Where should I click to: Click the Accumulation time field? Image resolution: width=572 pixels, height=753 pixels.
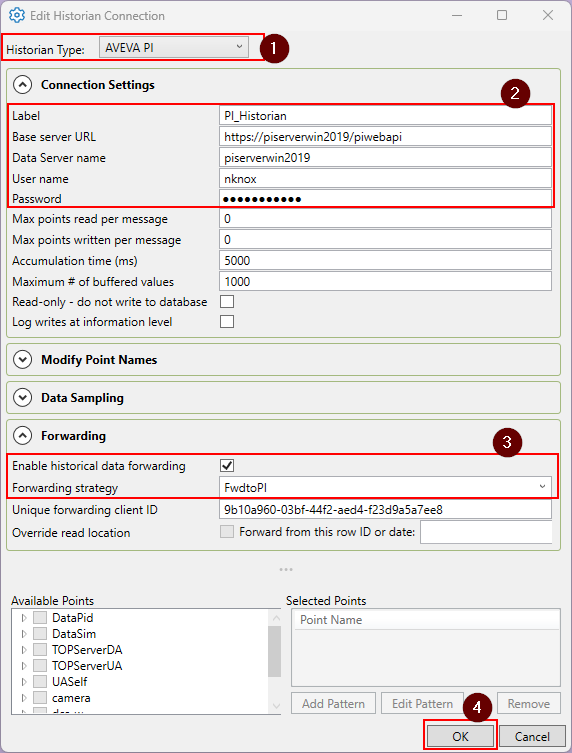click(x=385, y=261)
